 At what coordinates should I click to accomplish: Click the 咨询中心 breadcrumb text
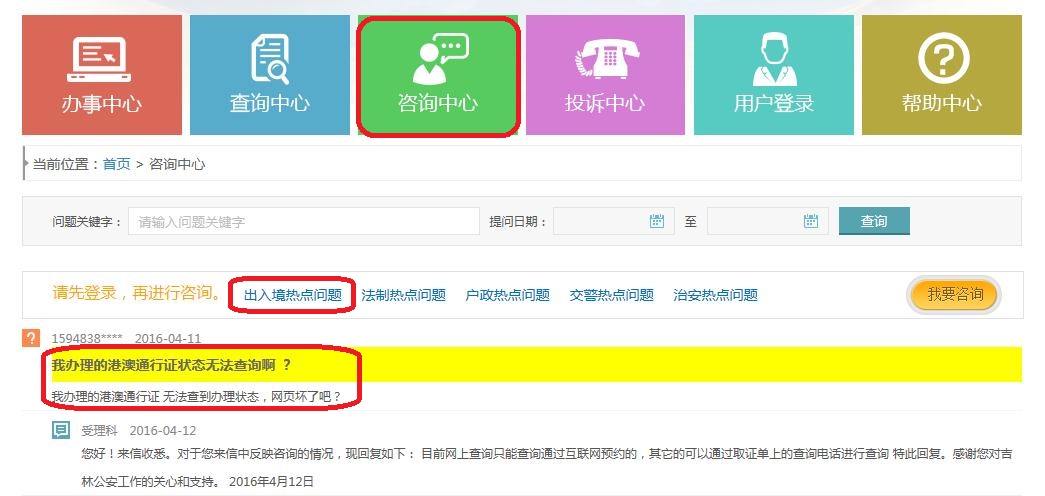click(x=177, y=164)
